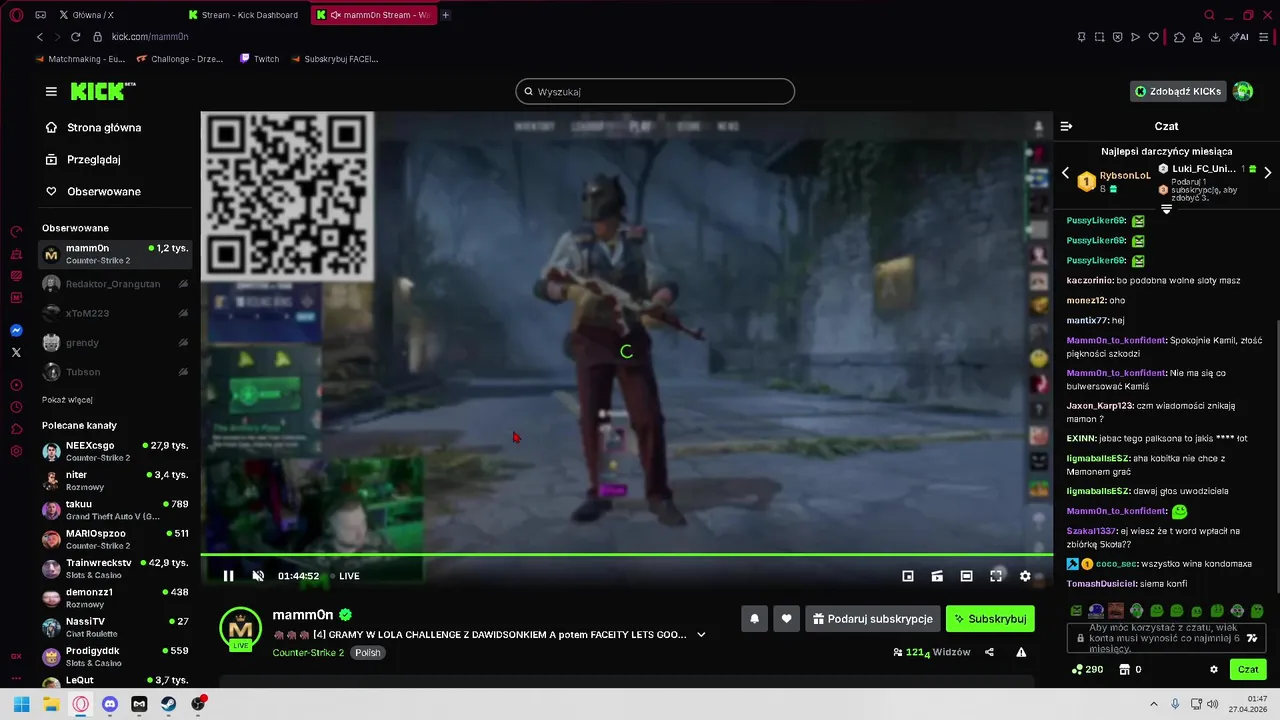Show more followed channels 'Pokaż więcej'
The image size is (1280, 720).
pos(67,400)
